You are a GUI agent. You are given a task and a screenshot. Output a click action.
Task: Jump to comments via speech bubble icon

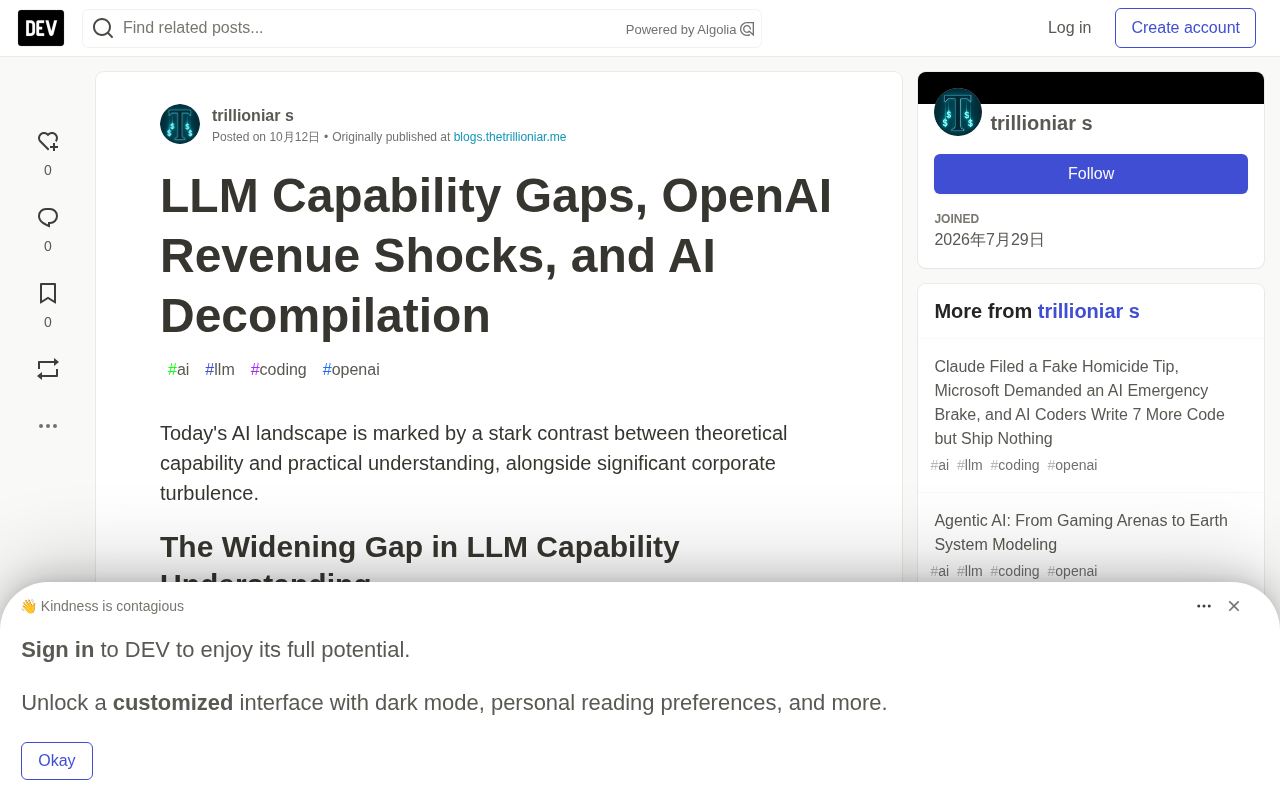click(x=48, y=218)
